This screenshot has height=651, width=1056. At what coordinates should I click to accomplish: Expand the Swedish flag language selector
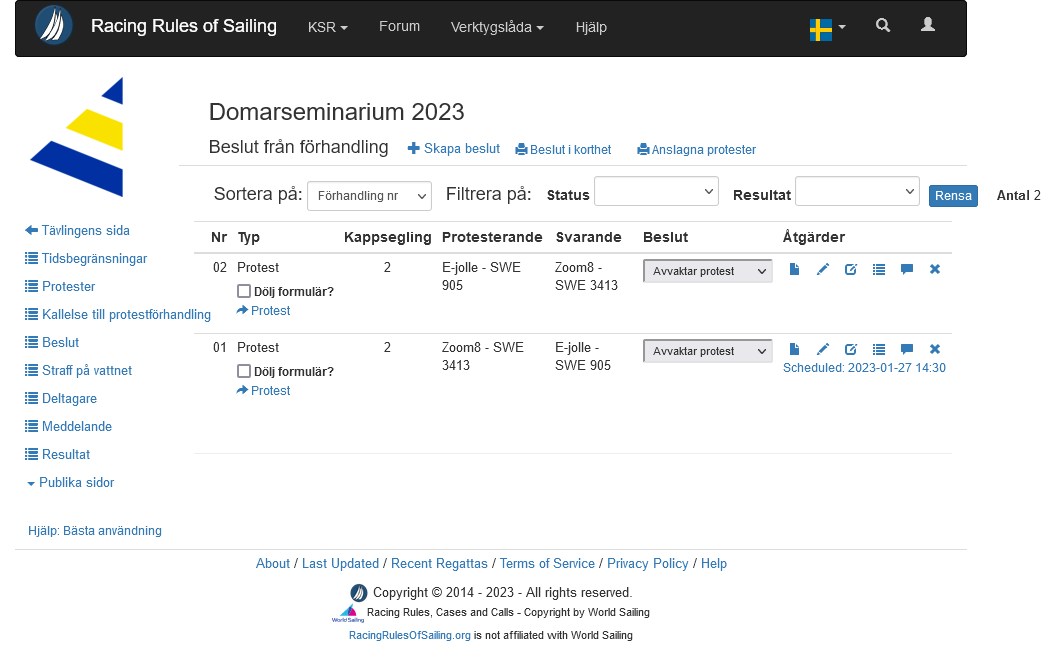click(827, 28)
